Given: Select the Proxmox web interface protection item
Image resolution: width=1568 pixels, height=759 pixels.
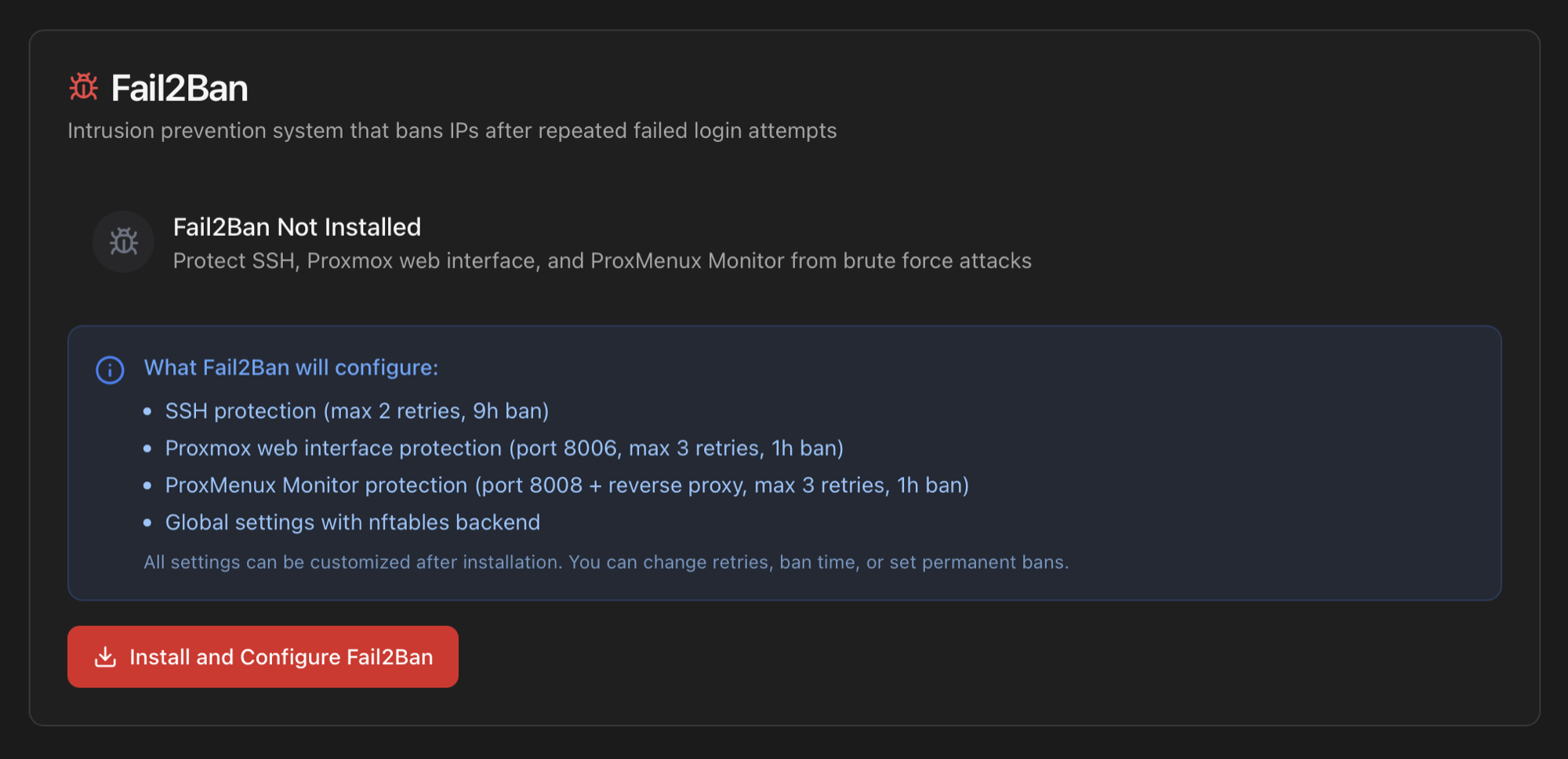Looking at the screenshot, I should (504, 448).
